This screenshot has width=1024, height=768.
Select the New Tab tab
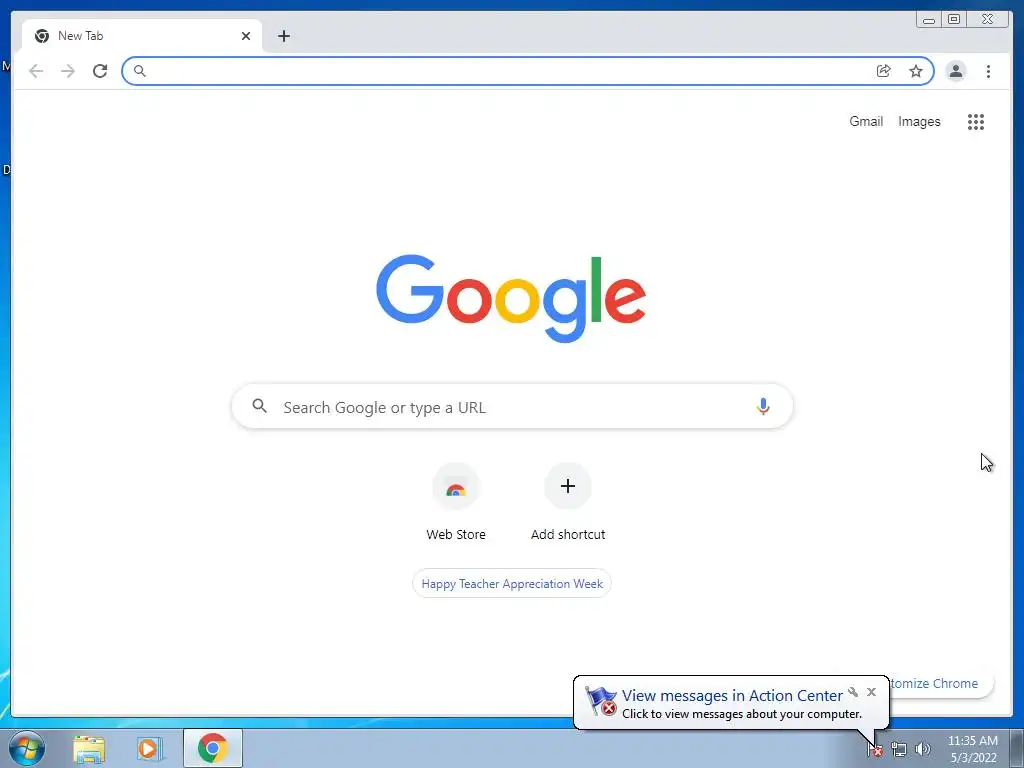[x=142, y=36]
